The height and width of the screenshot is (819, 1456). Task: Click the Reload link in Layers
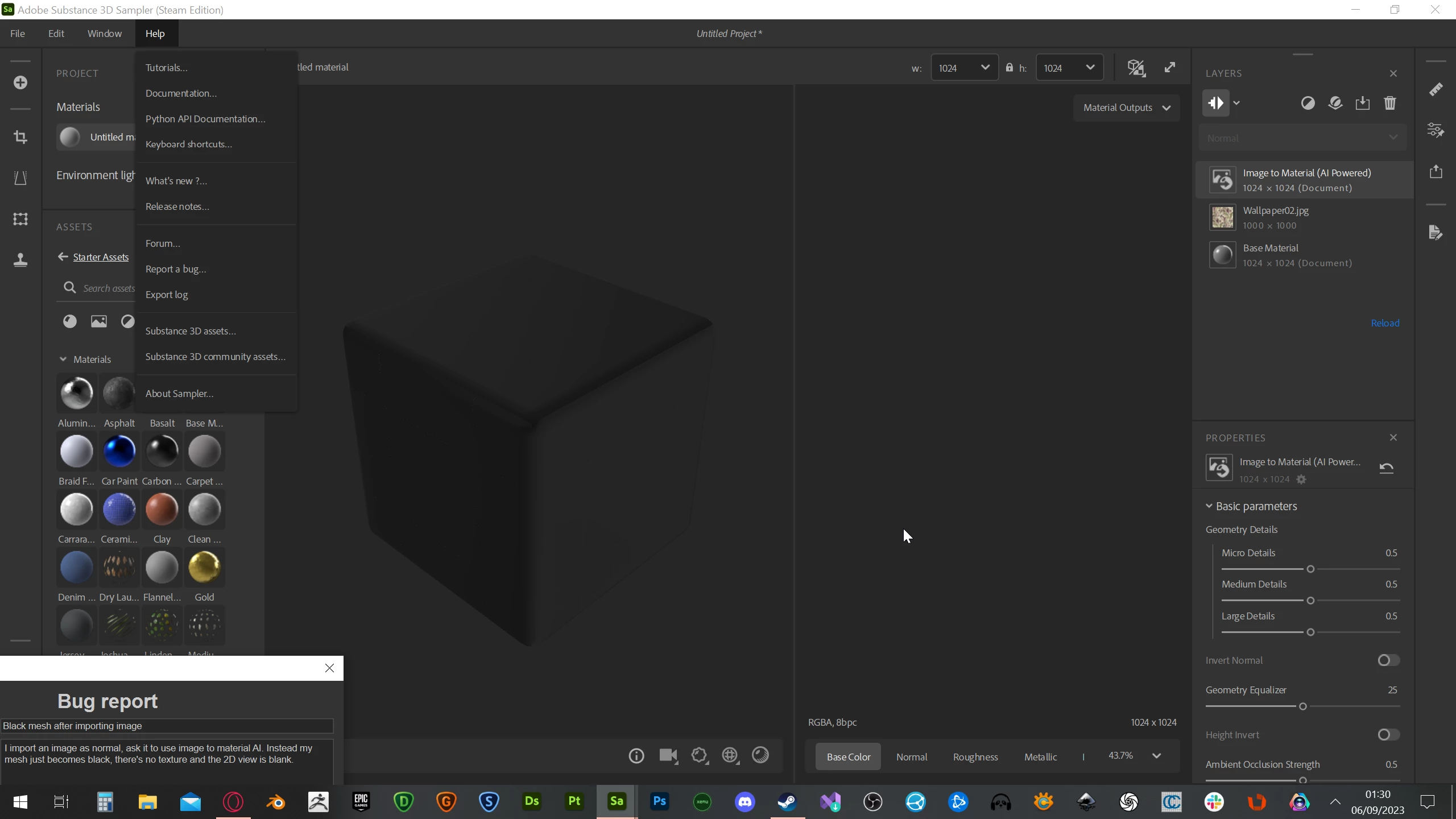(1384, 323)
